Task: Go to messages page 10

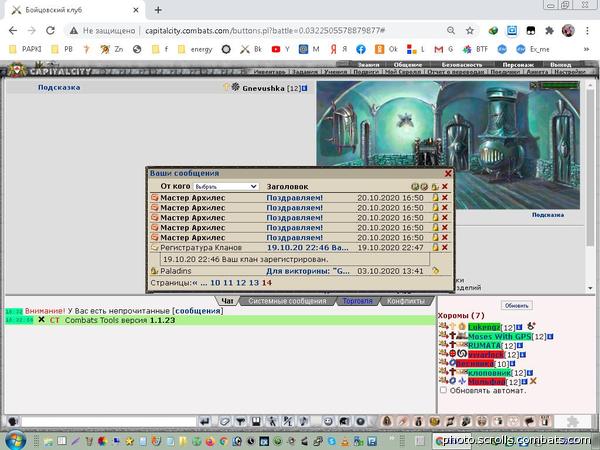Action: click(x=215, y=283)
